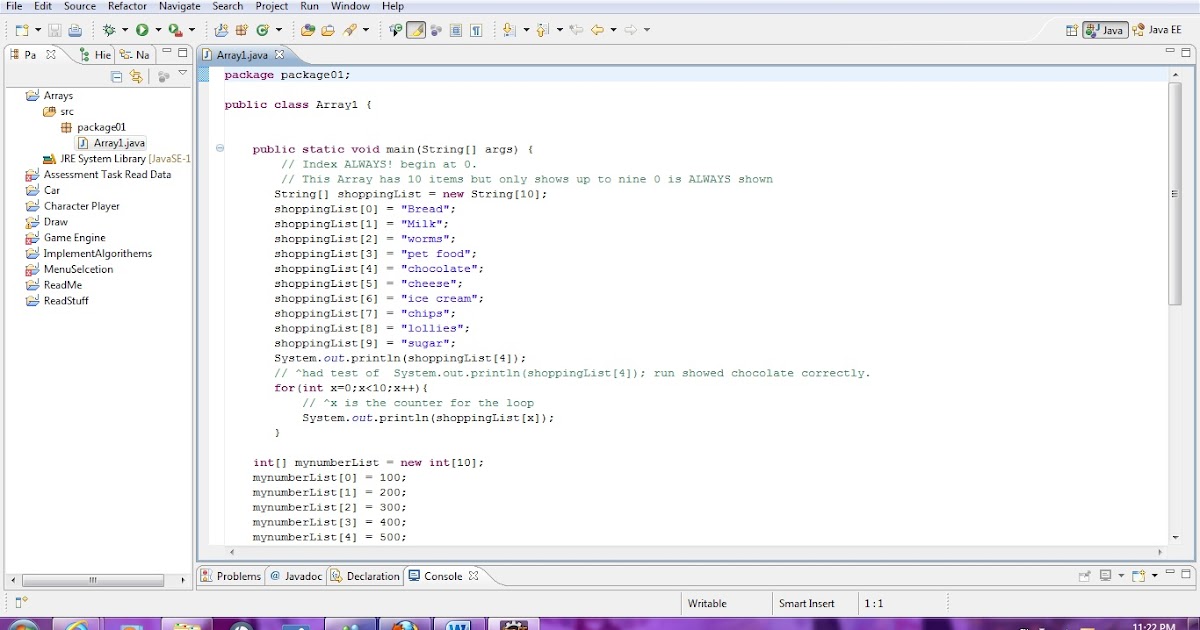1200x630 pixels.
Task: Save the current file
Action: tap(53, 29)
